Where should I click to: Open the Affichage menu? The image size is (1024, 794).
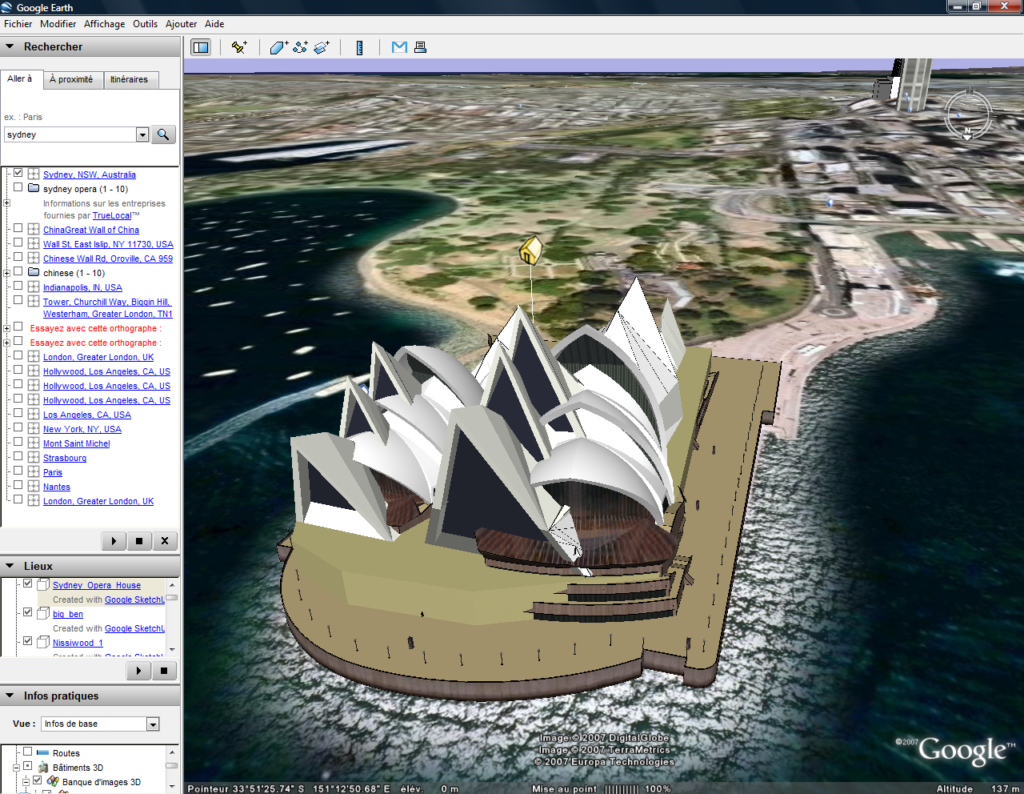[104, 24]
